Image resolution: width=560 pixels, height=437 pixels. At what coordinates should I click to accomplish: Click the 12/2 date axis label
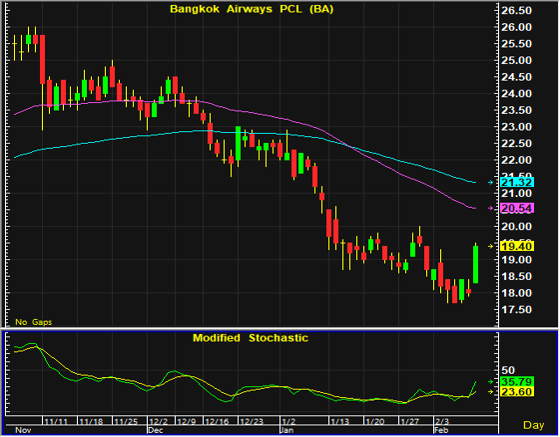pyautogui.click(x=158, y=422)
